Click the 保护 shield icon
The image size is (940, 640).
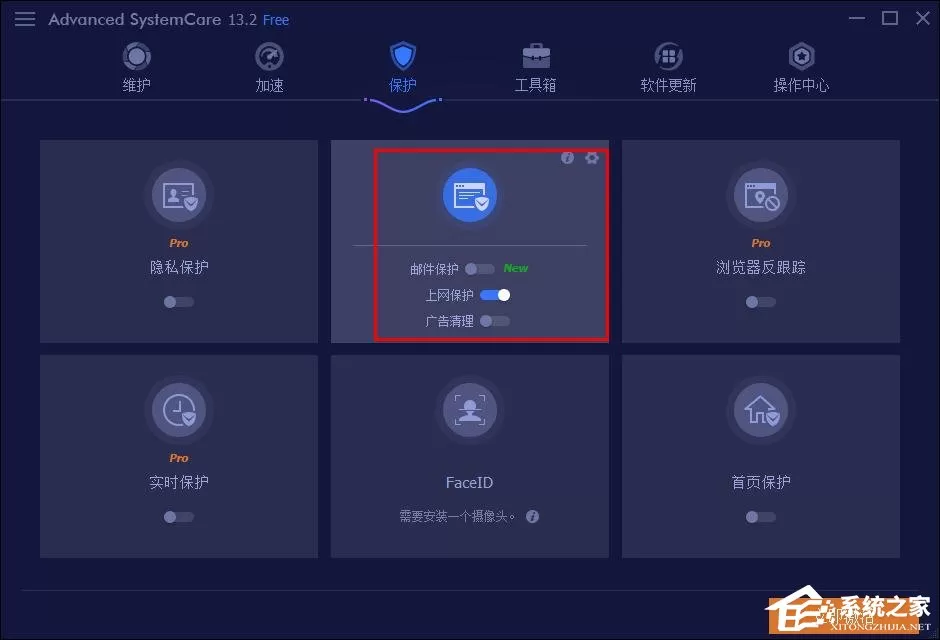[403, 56]
